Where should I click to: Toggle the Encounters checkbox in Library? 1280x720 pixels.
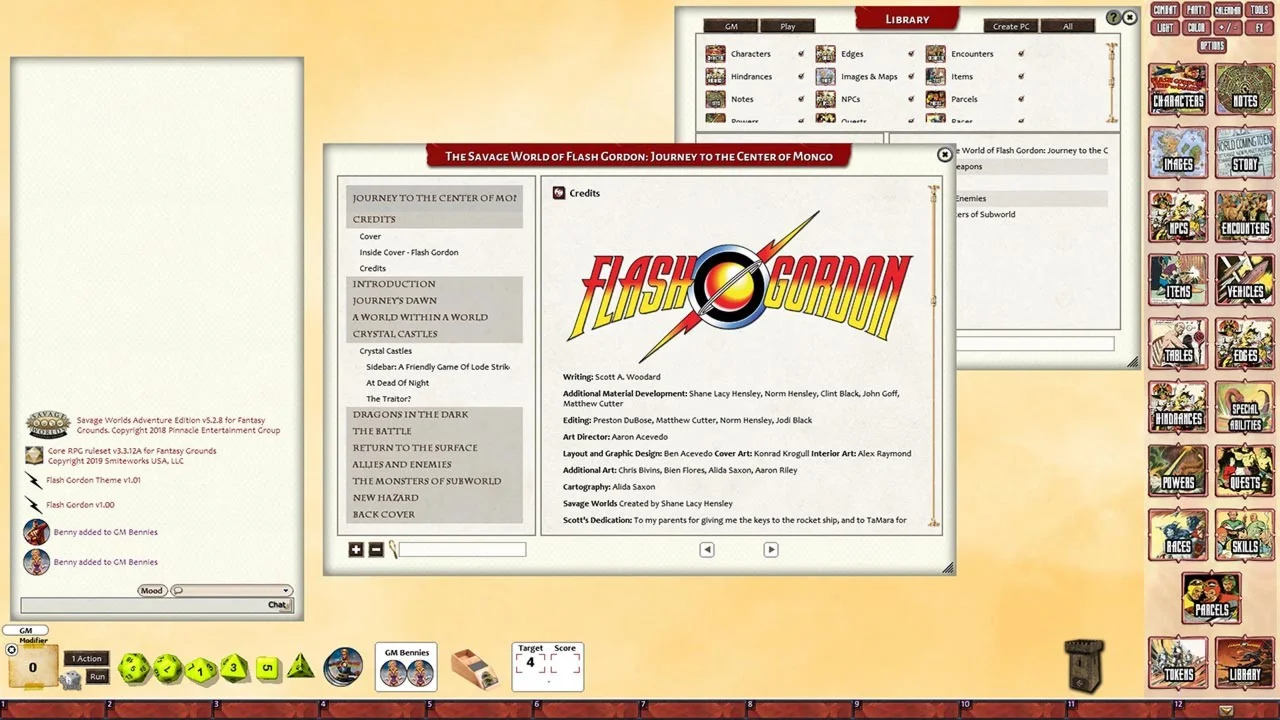(1021, 54)
